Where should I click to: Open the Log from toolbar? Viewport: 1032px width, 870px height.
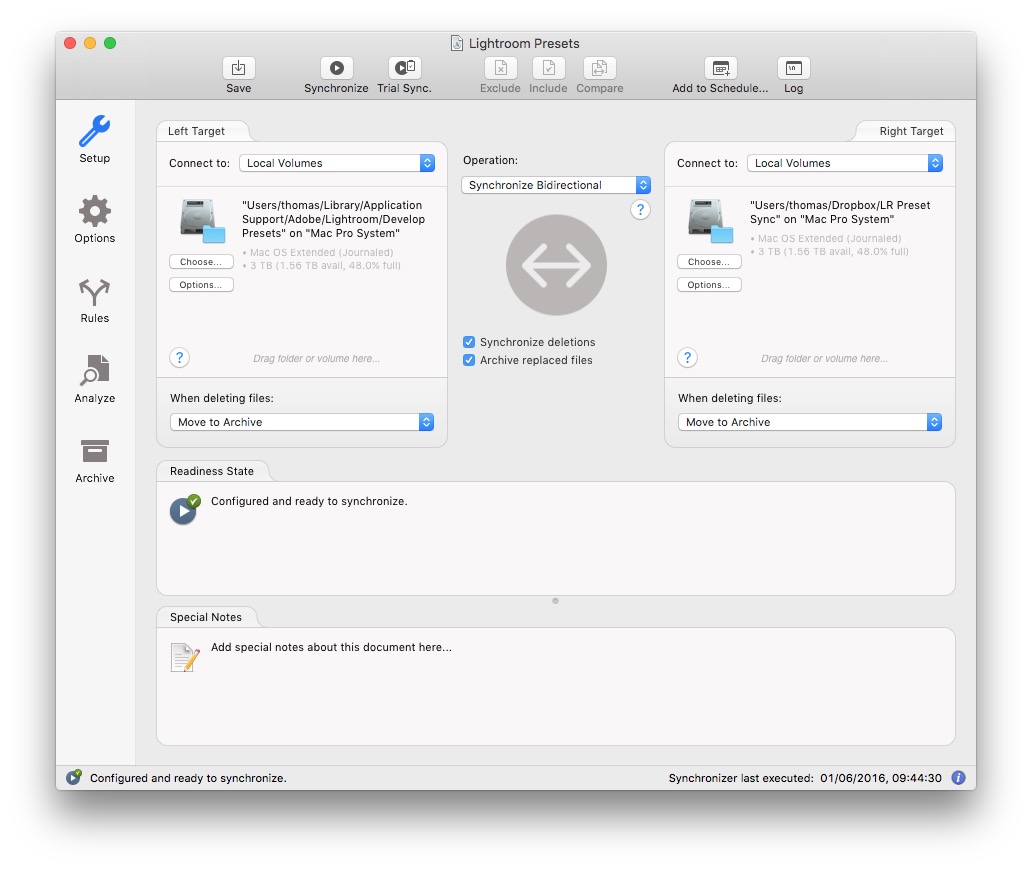pos(793,68)
